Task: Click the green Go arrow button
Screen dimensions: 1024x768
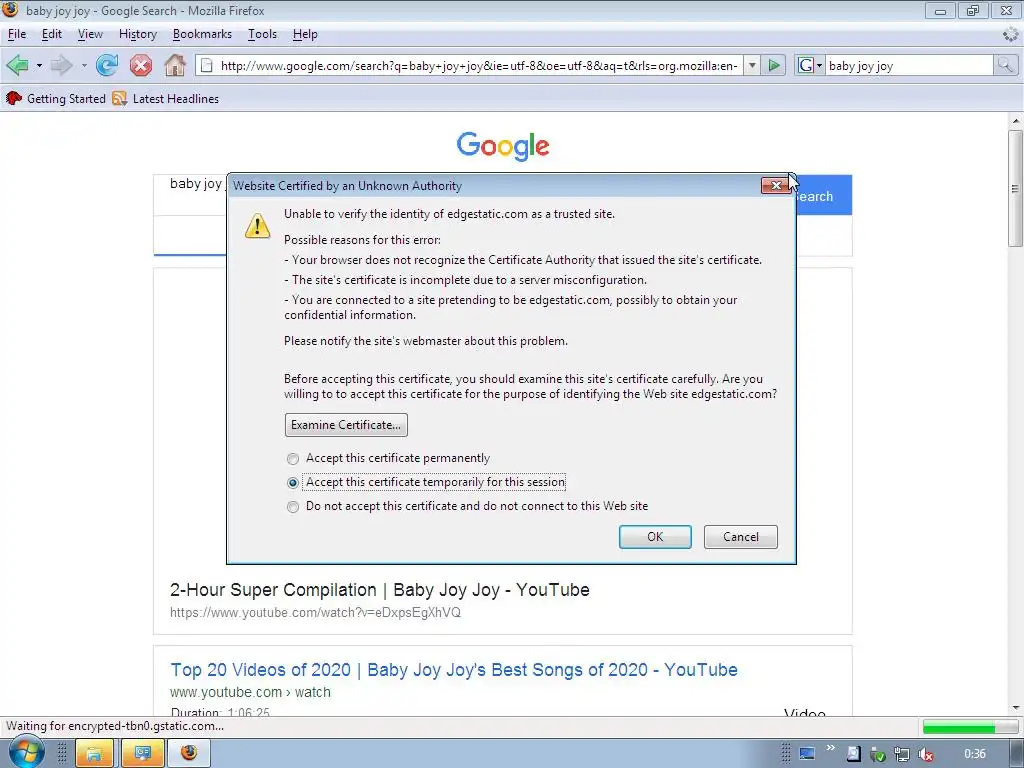Action: click(x=774, y=65)
